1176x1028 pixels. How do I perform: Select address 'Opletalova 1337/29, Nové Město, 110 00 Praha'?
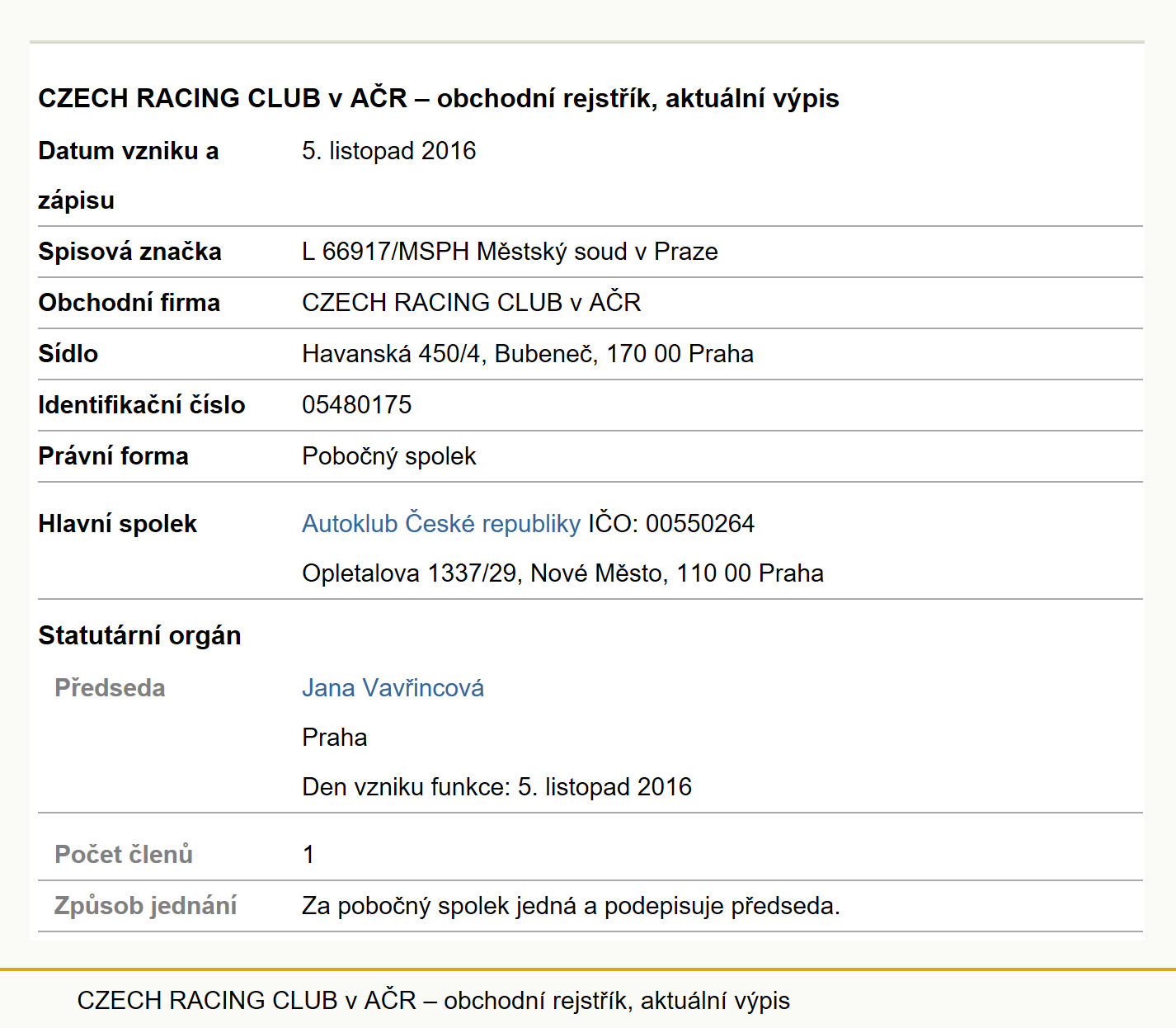coord(563,573)
